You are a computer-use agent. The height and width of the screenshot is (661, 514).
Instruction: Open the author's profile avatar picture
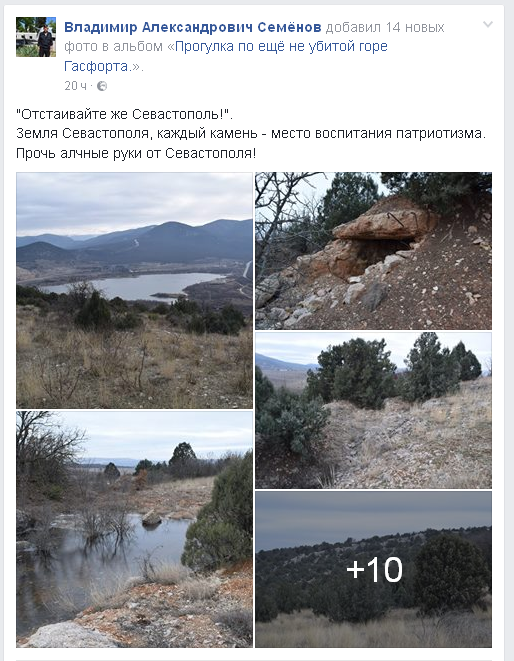36,37
